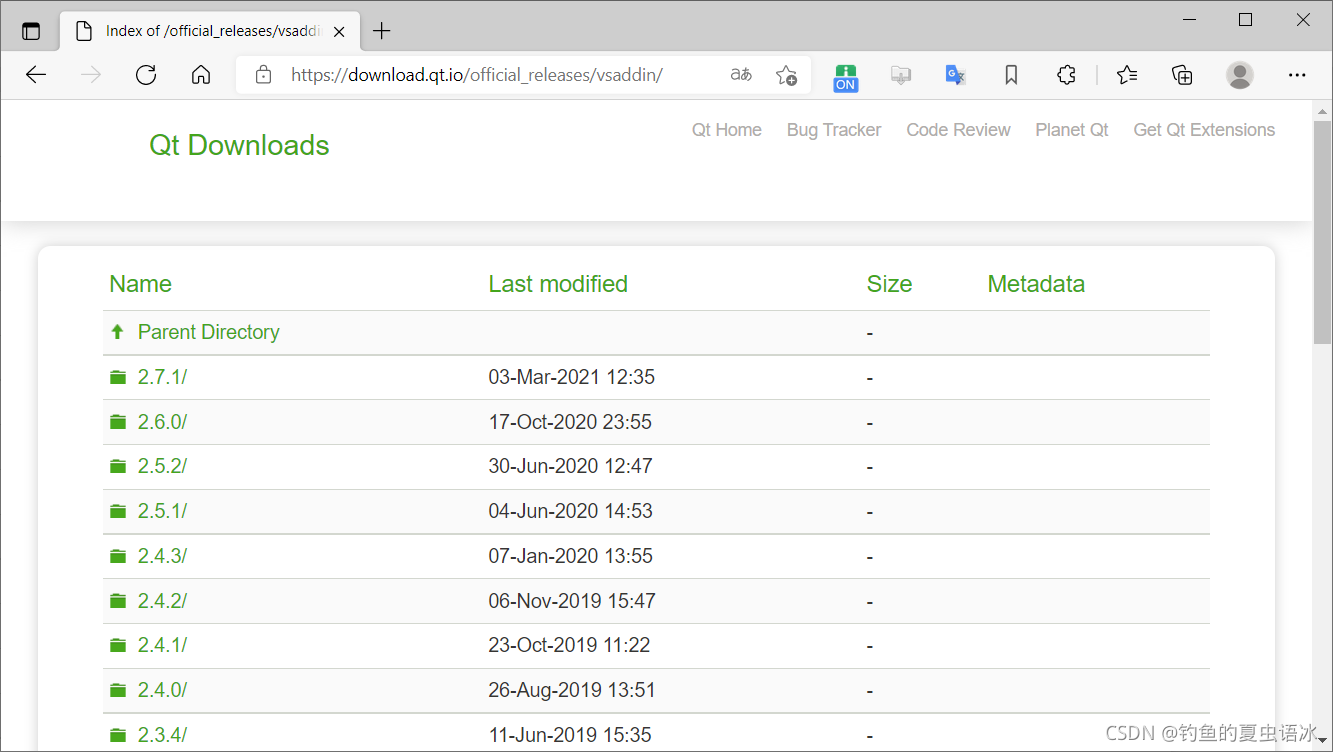Image resolution: width=1333 pixels, height=752 pixels.
Task: Click the site lock icon in address bar
Action: [263, 75]
